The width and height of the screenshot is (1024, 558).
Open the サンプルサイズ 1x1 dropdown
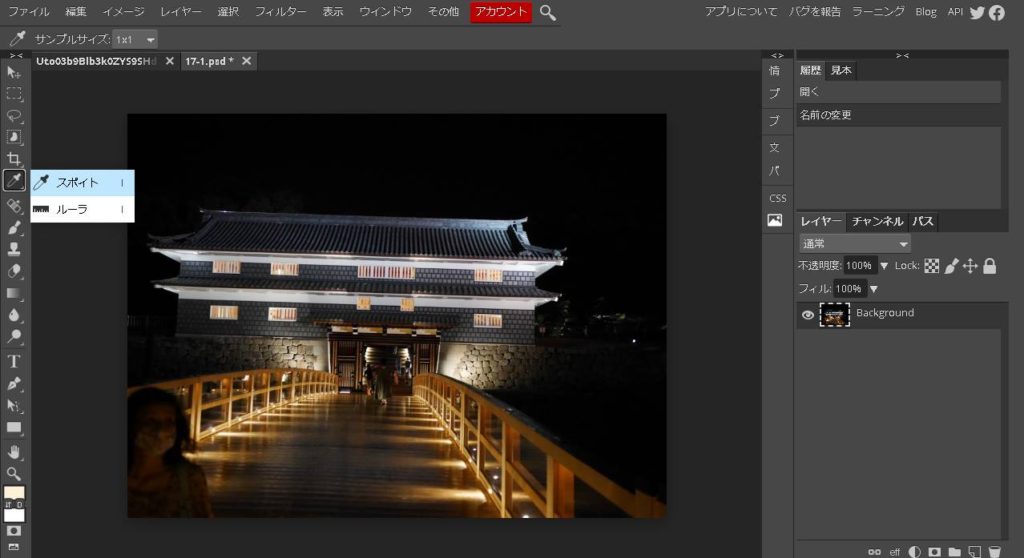click(135, 39)
